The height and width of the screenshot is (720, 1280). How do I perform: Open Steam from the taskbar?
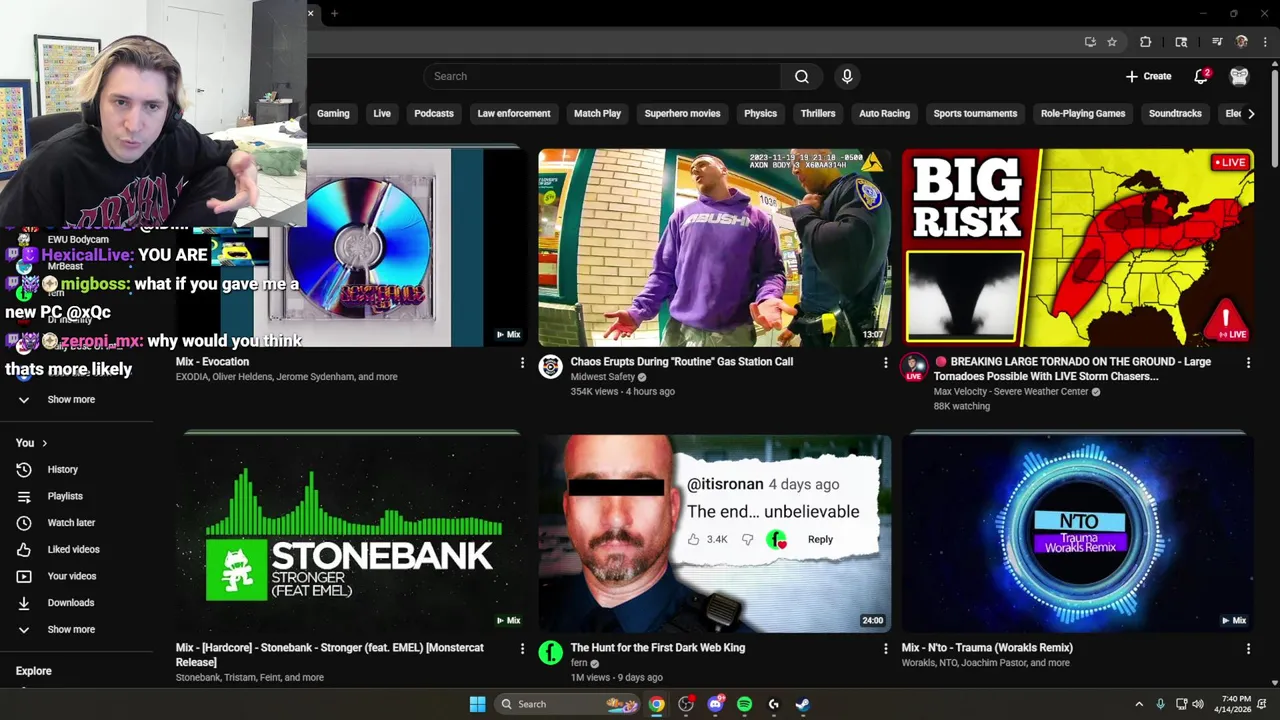tap(802, 704)
